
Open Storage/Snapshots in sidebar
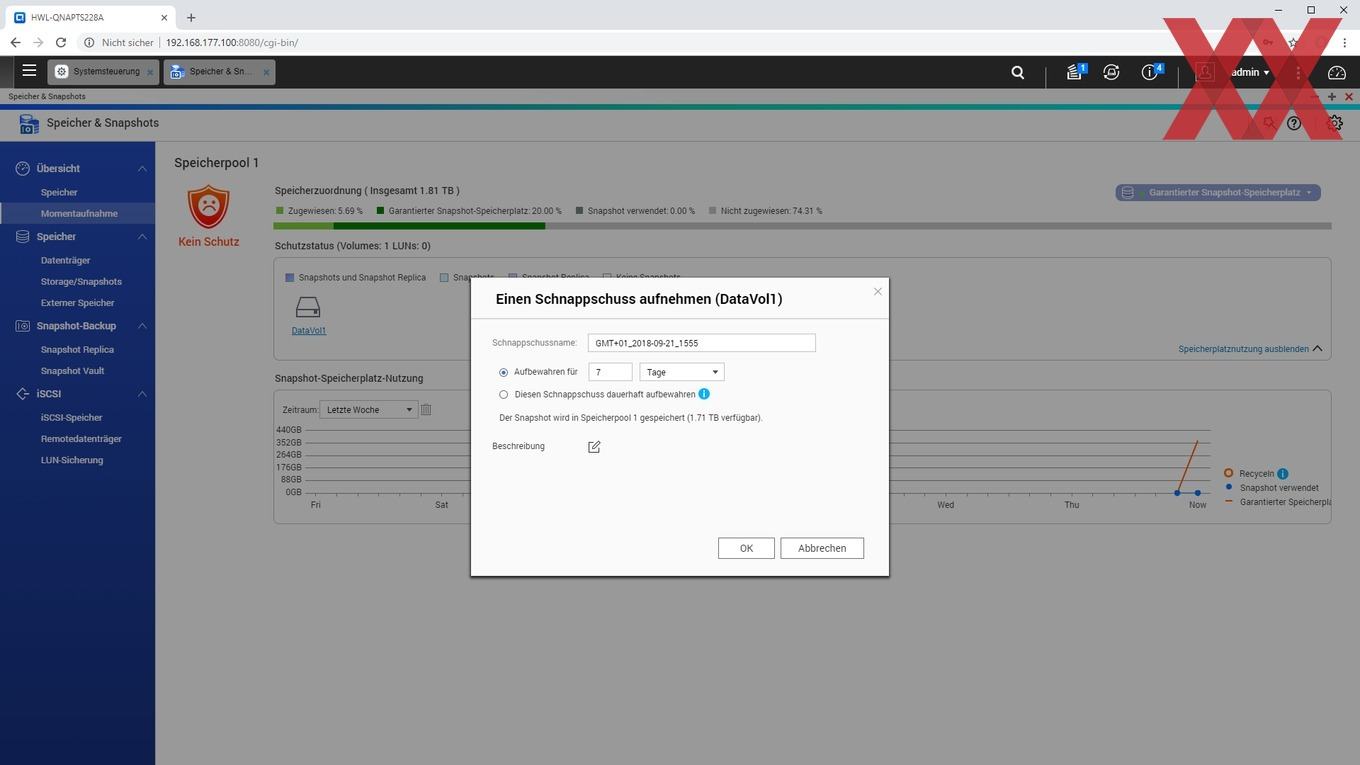(x=81, y=282)
